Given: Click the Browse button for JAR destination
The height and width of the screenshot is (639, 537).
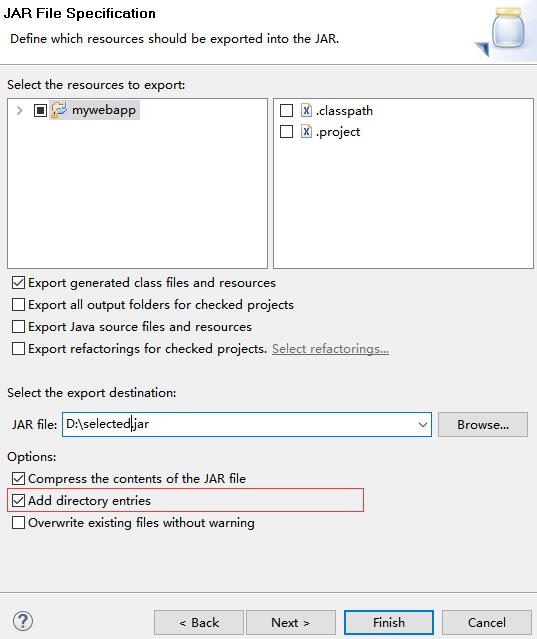Looking at the screenshot, I should [x=483, y=425].
